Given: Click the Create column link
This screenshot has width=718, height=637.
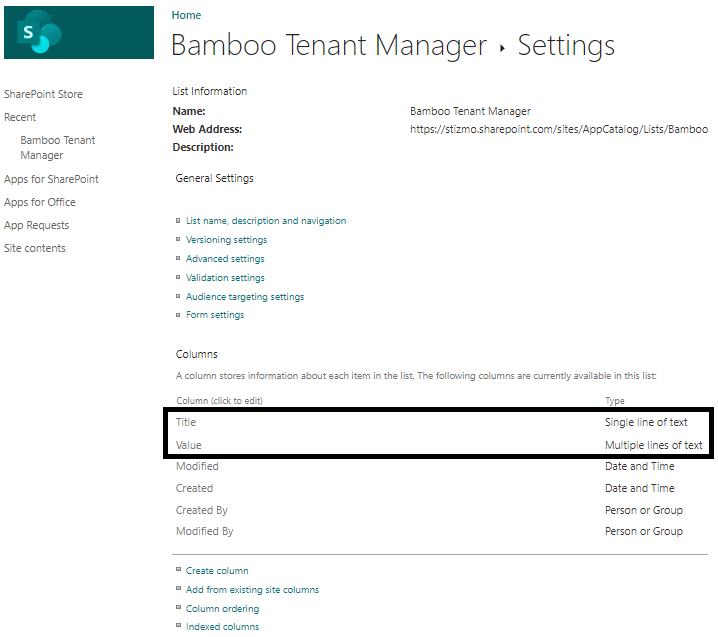Looking at the screenshot, I should pyautogui.click(x=217, y=571).
